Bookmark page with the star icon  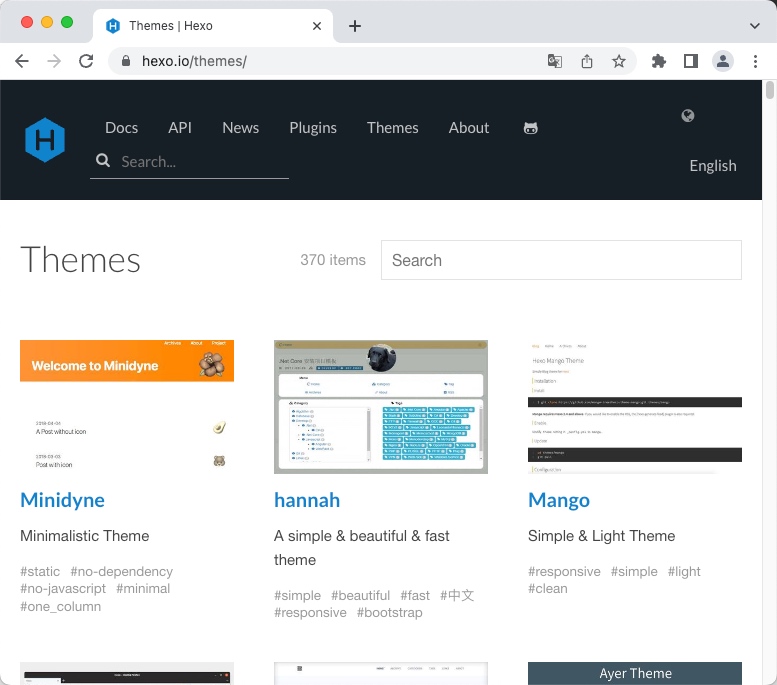click(x=619, y=61)
